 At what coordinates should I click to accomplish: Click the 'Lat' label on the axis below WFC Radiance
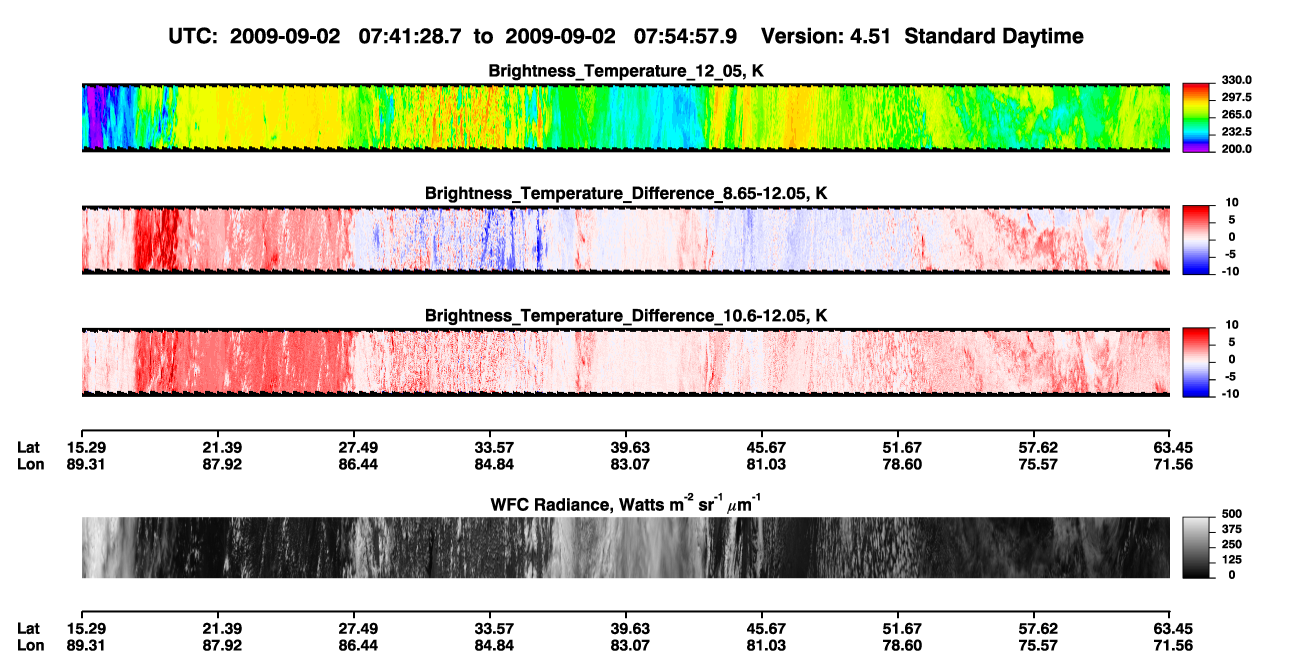(29, 628)
